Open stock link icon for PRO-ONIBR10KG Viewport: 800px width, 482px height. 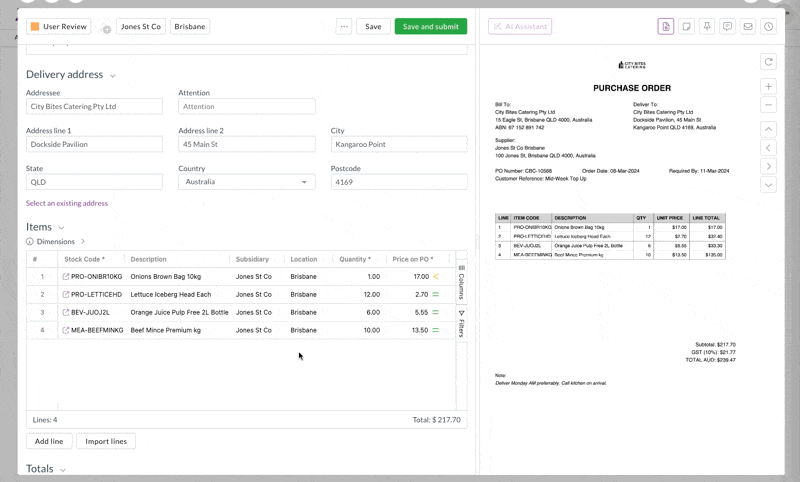point(66,276)
